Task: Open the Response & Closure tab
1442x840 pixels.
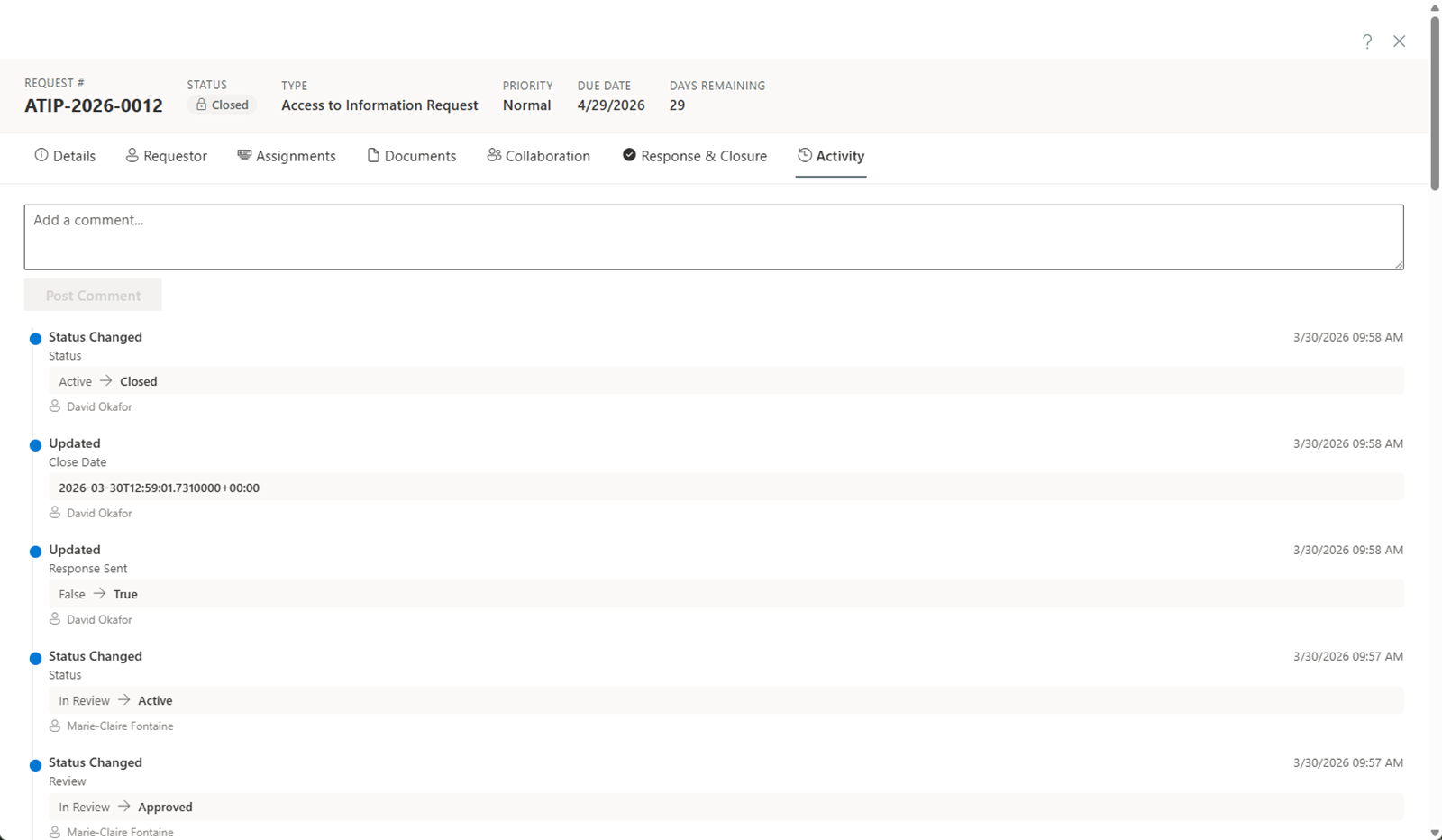Action: tap(695, 156)
